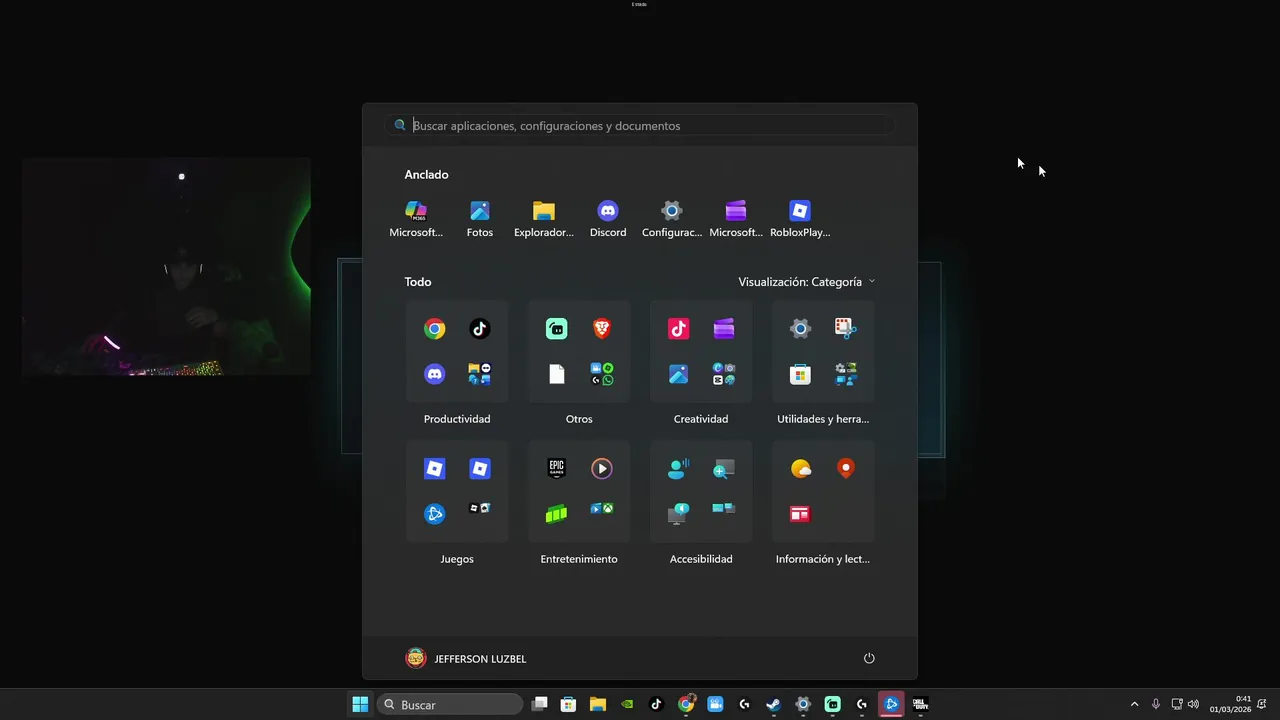Launch Epic Games in Entretenimiento category

[x=557, y=469]
